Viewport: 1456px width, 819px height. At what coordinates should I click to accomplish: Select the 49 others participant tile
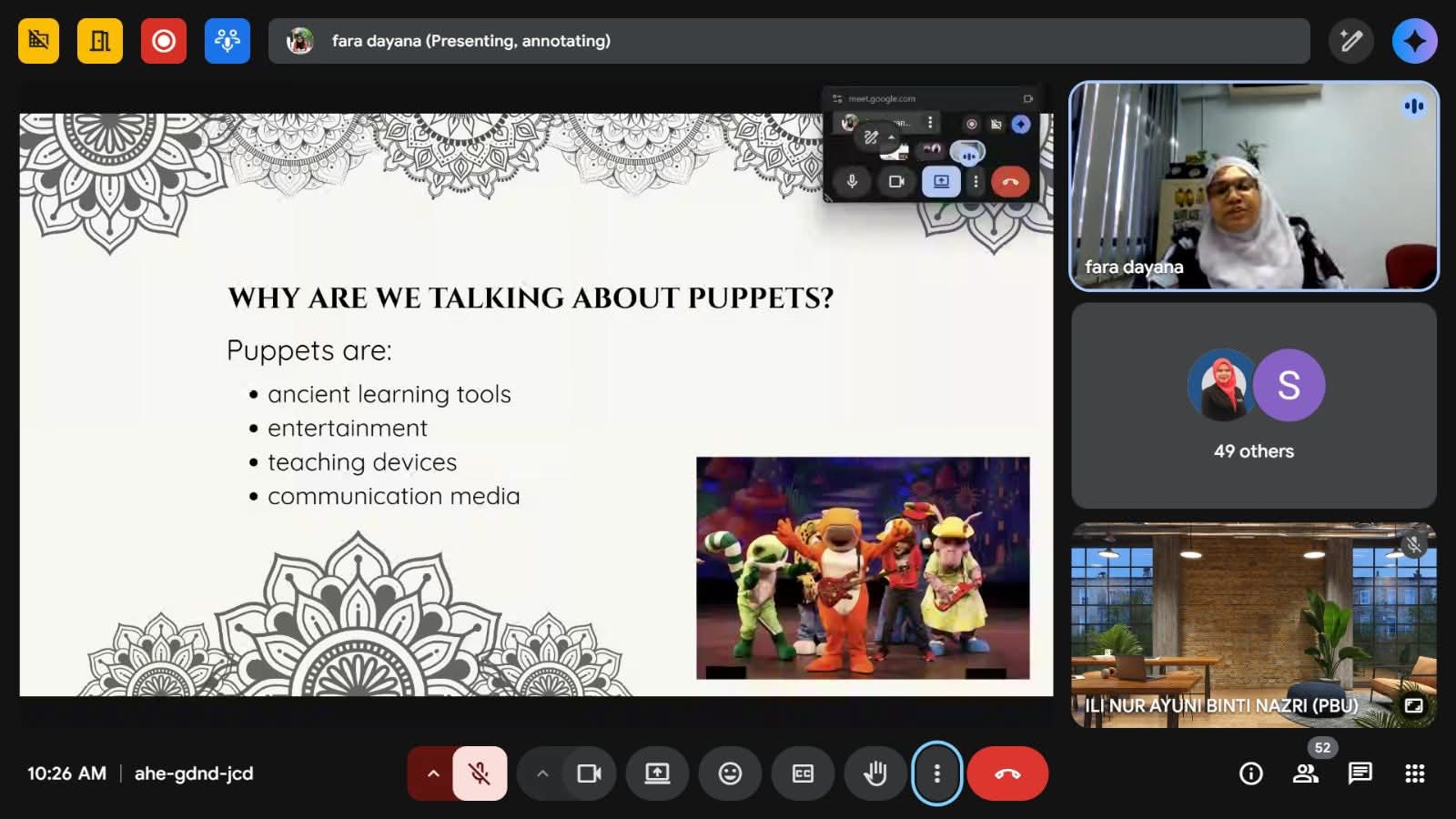pos(1254,406)
